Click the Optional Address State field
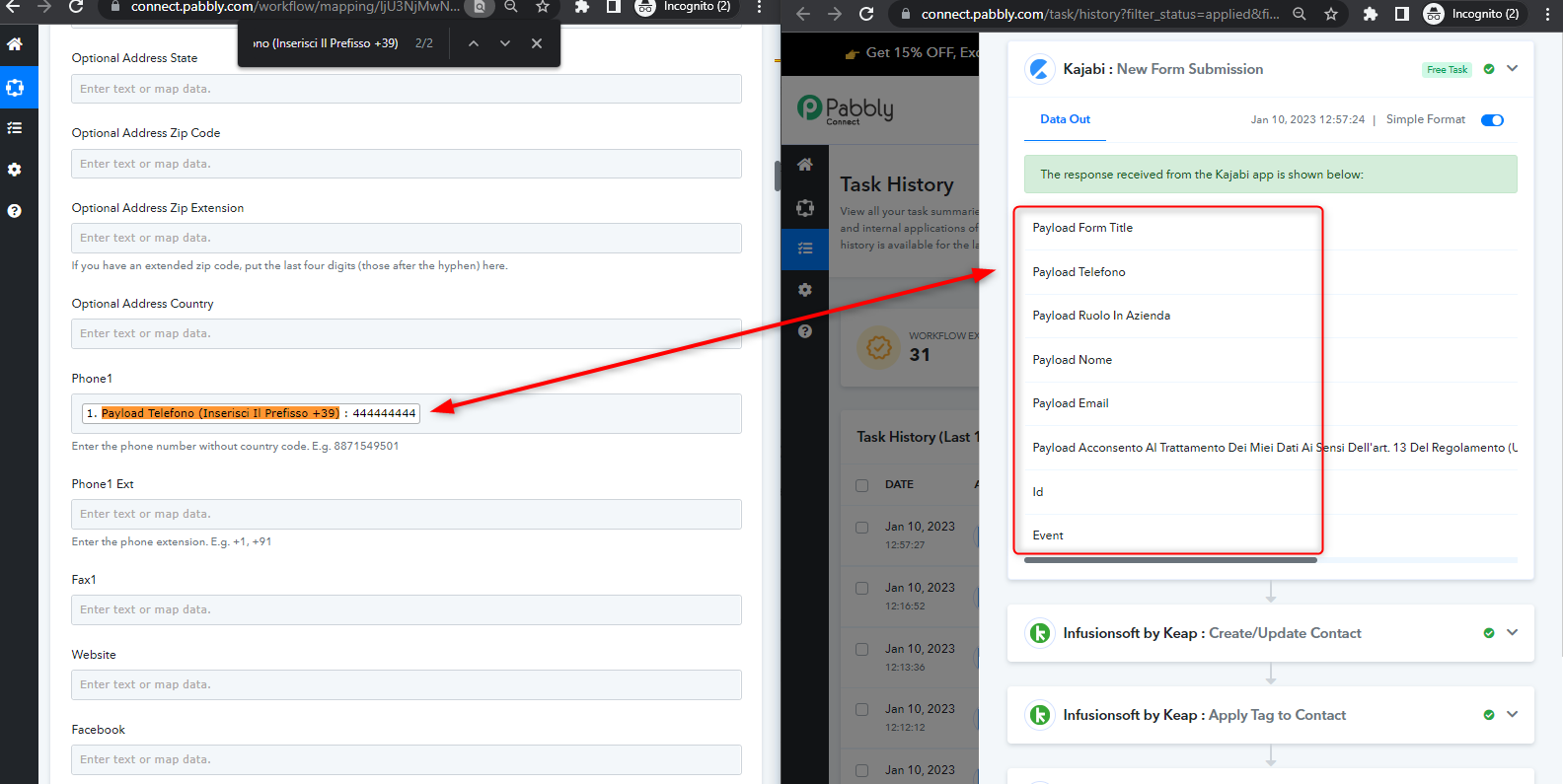 [407, 89]
